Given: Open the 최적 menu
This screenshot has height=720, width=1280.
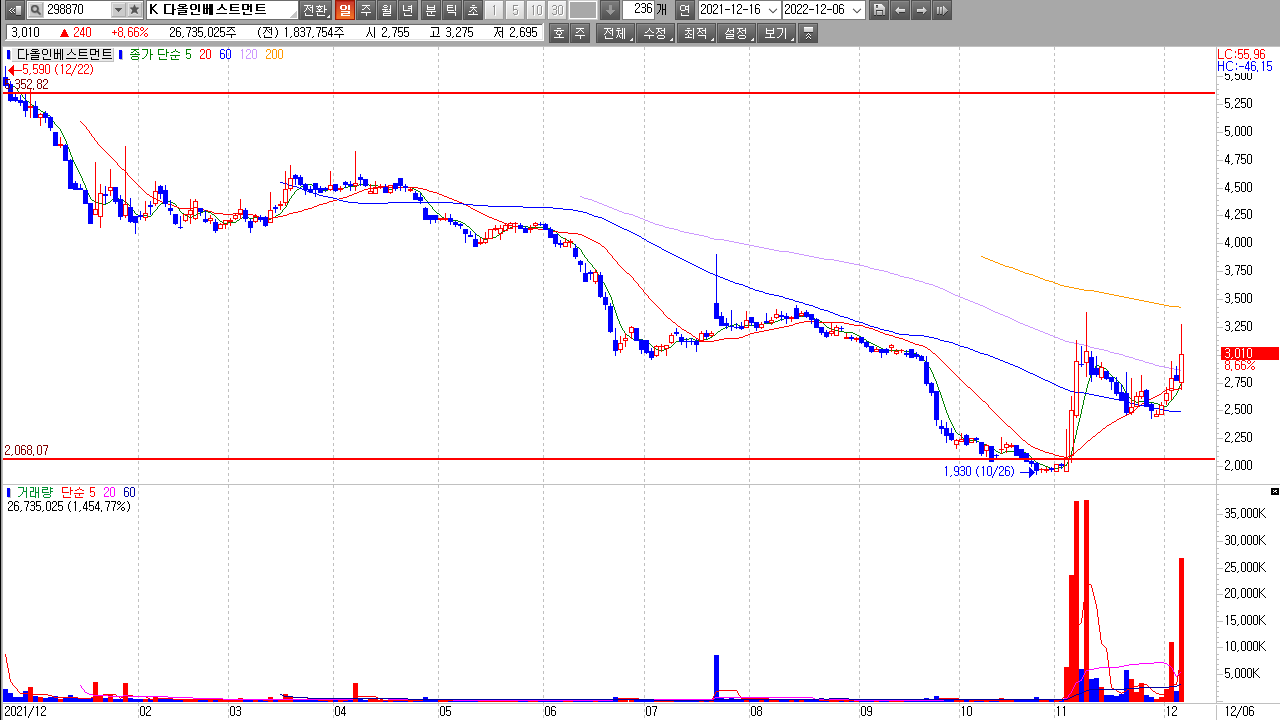Looking at the screenshot, I should tap(695, 33).
